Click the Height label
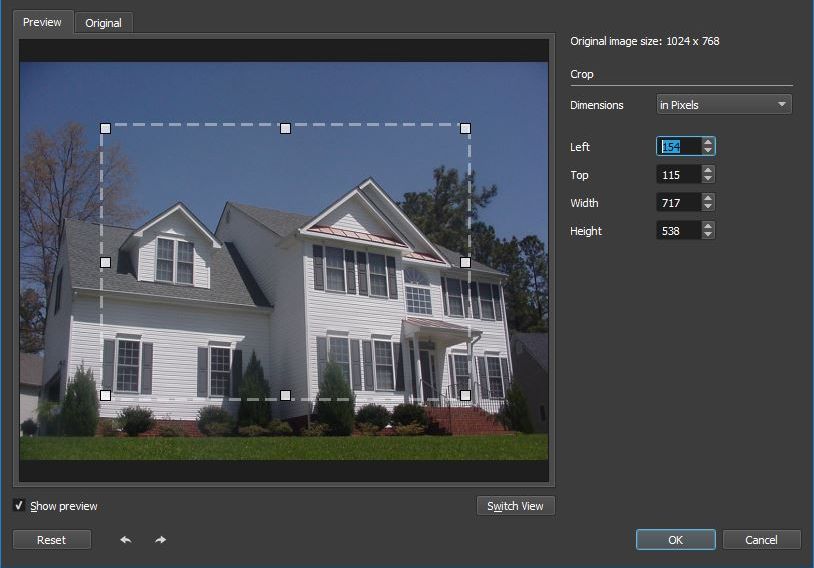Viewport: 814px width, 568px height. pos(586,231)
